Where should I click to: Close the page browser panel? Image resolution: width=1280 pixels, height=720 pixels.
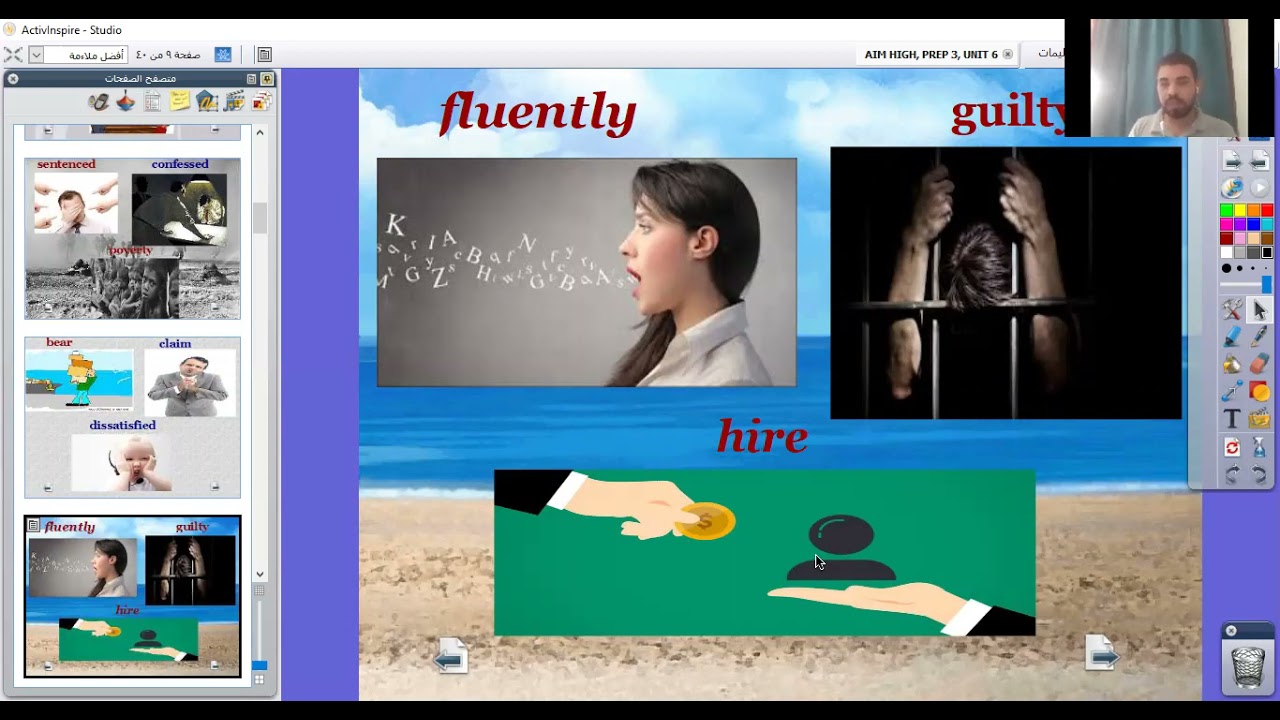[x=13, y=78]
